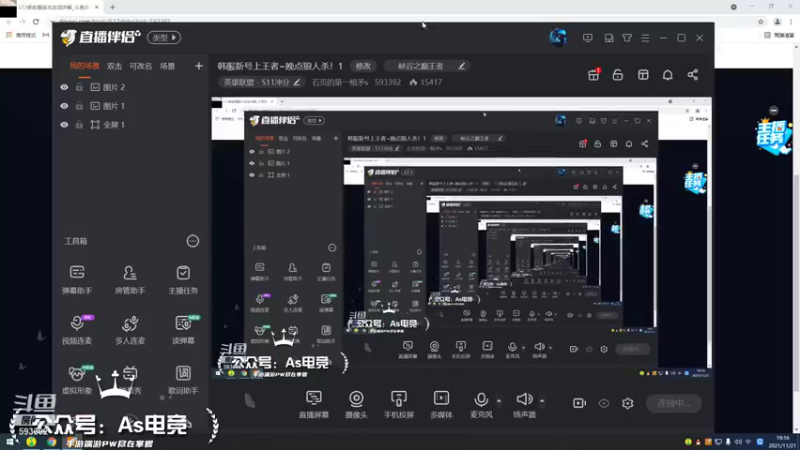
Task: Open the recording icon beside the eye
Action: pyautogui.click(x=579, y=403)
